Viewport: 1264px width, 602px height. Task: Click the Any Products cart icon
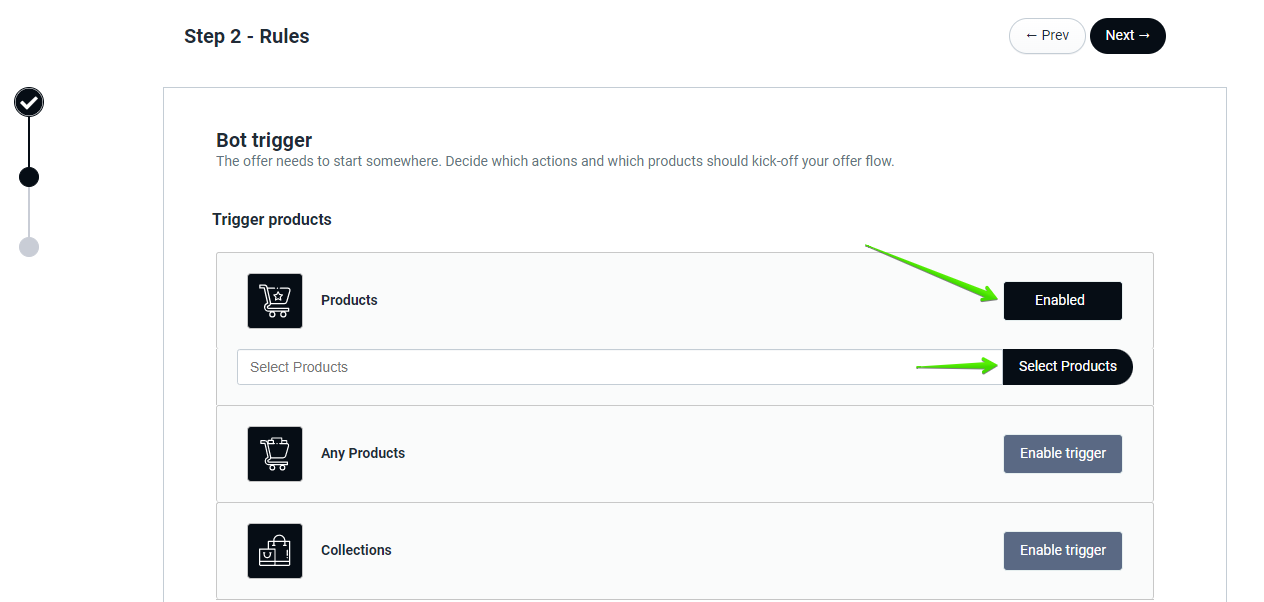(x=275, y=454)
